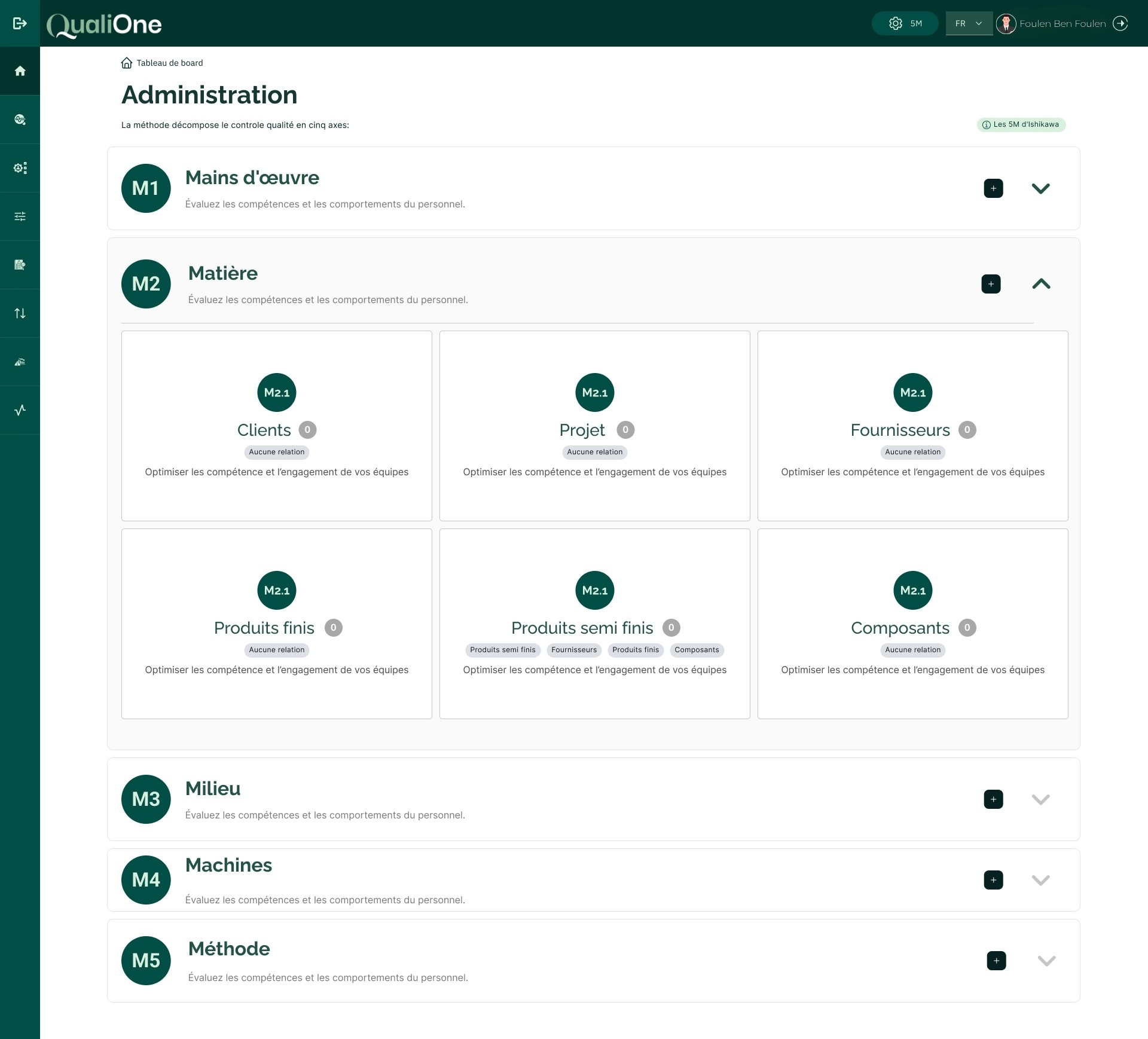Open the user permissions gear icon

[20, 168]
